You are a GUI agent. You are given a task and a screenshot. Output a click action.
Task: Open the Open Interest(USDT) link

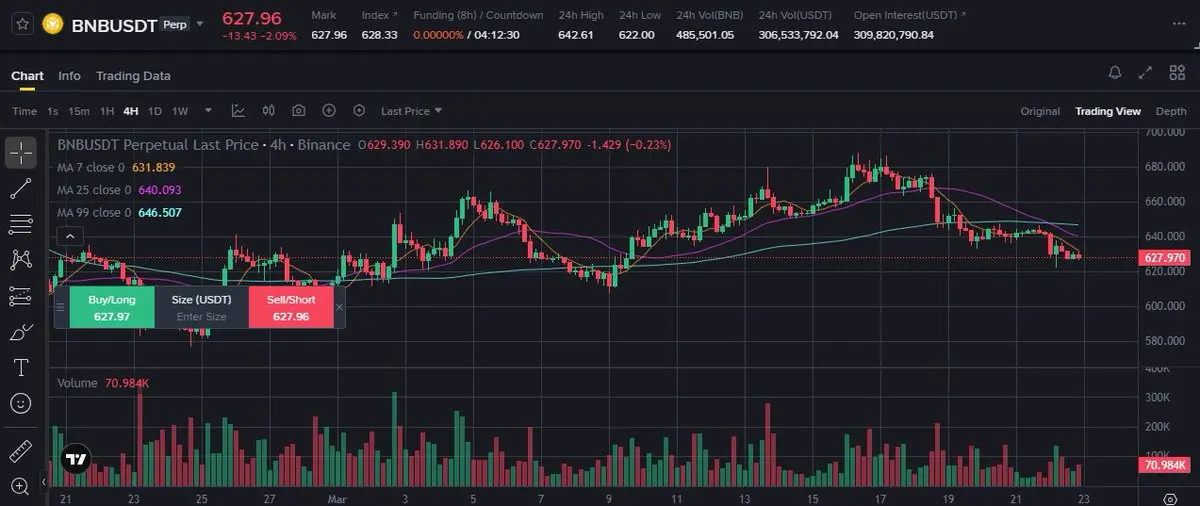910,15
